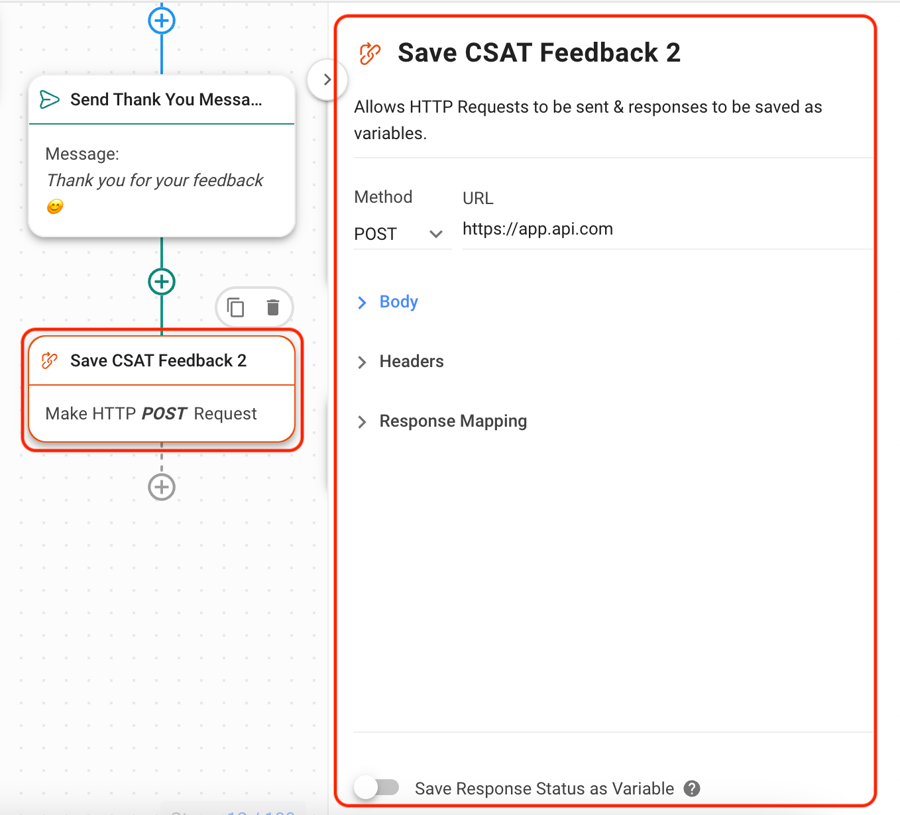Click the Save CSAT Feedback 2 panel title
The height and width of the screenshot is (815, 900).
point(539,53)
